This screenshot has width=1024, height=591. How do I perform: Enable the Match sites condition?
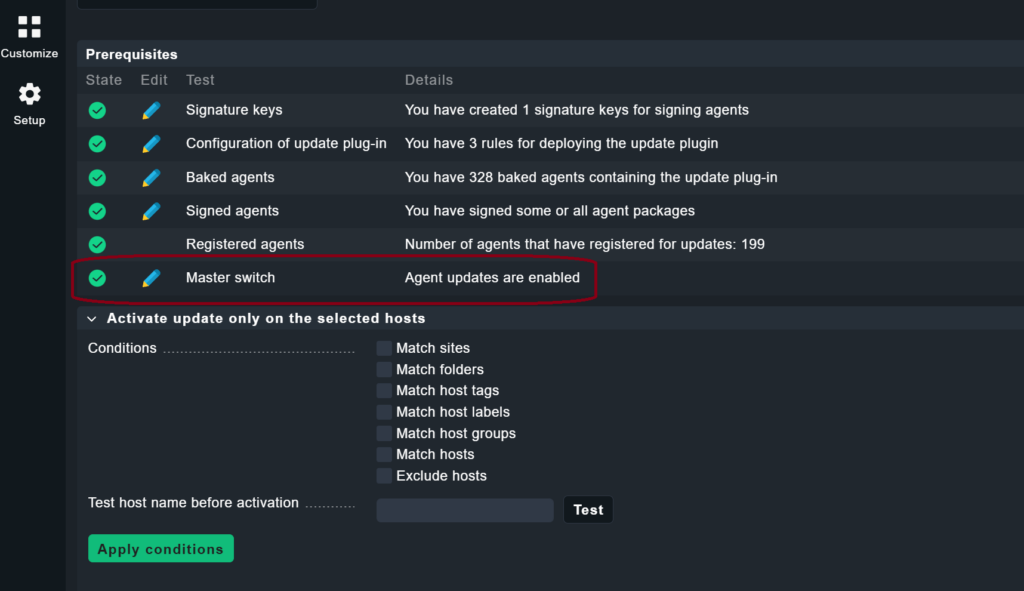[384, 348]
